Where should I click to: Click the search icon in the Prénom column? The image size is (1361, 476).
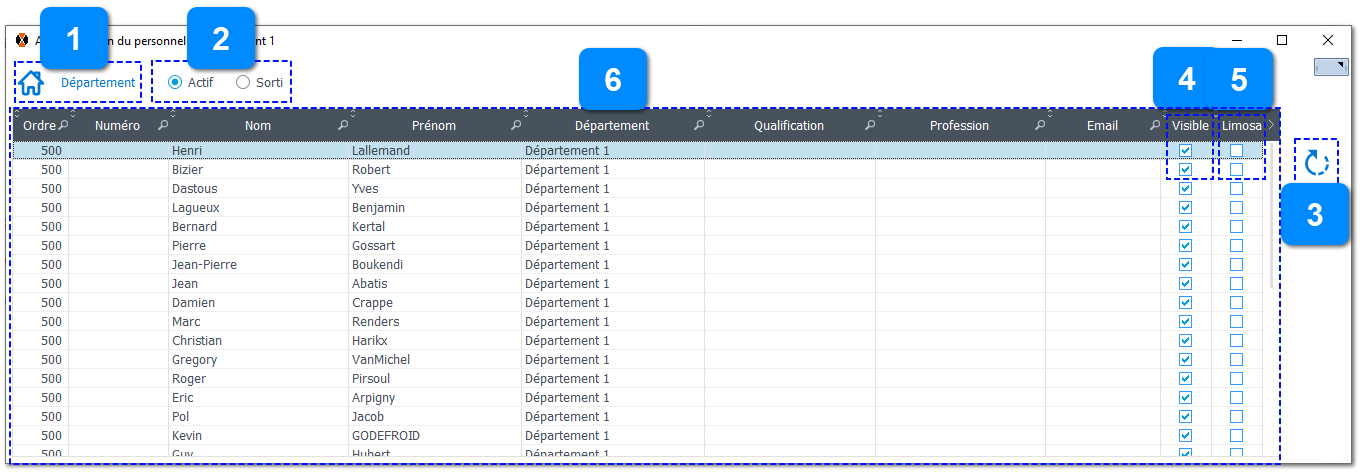(516, 126)
